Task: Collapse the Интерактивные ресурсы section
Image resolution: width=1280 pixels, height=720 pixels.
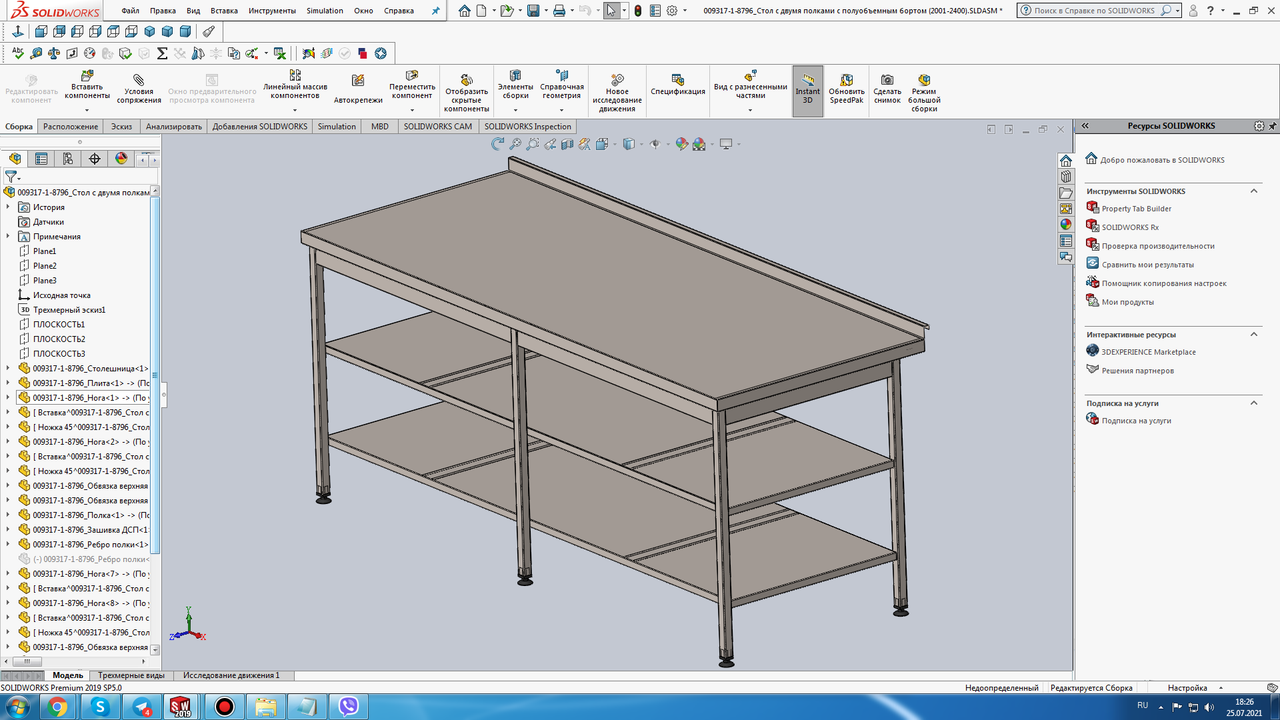Action: coord(1254,335)
